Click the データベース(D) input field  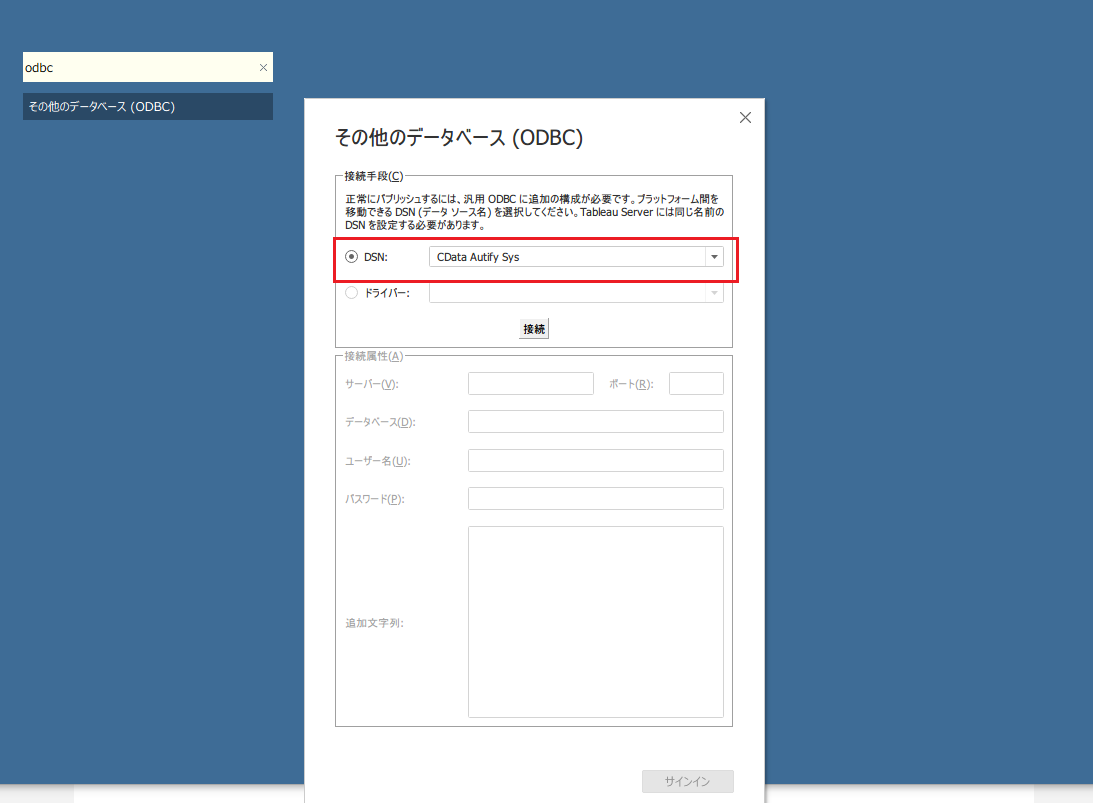[595, 421]
